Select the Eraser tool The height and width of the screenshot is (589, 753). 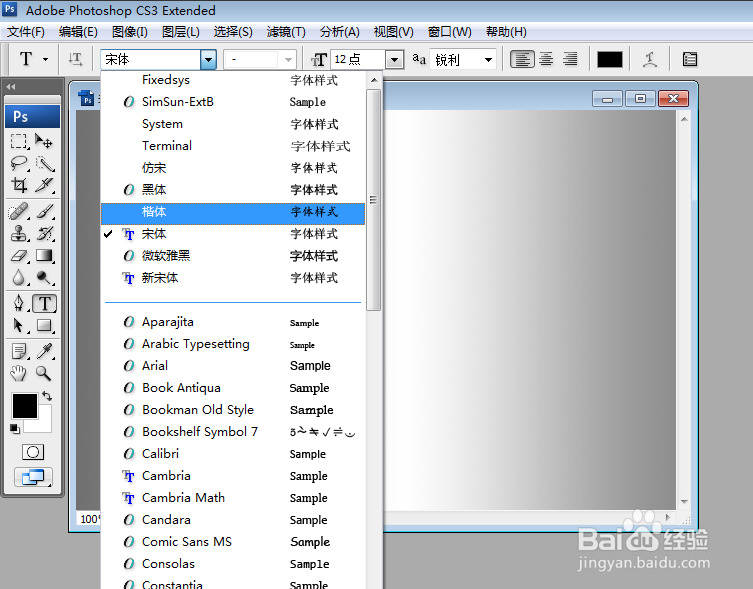point(19,256)
